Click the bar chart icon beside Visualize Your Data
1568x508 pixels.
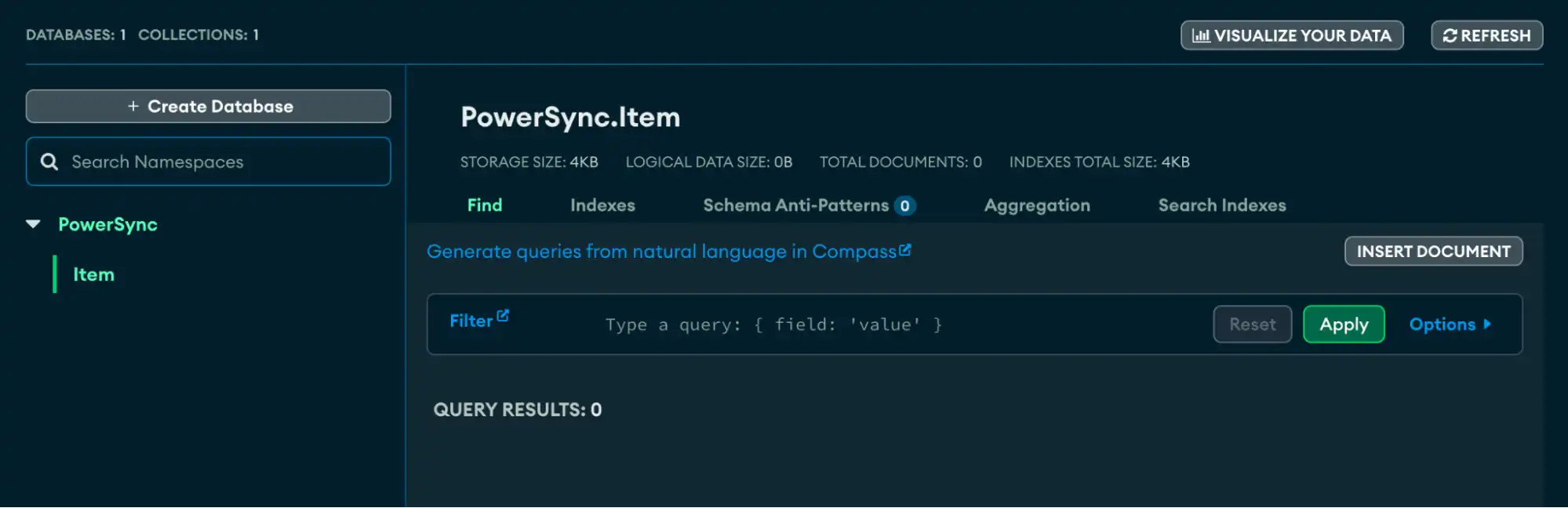click(x=1200, y=35)
